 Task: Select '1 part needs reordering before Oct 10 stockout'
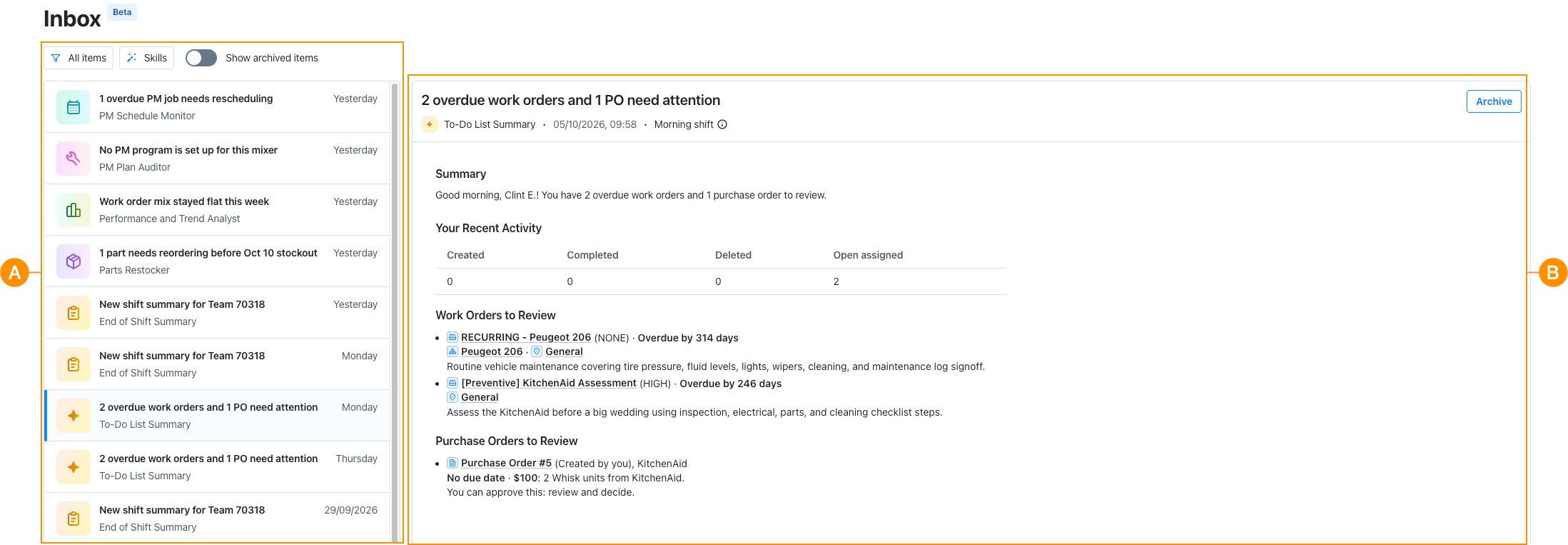pyautogui.click(x=217, y=261)
